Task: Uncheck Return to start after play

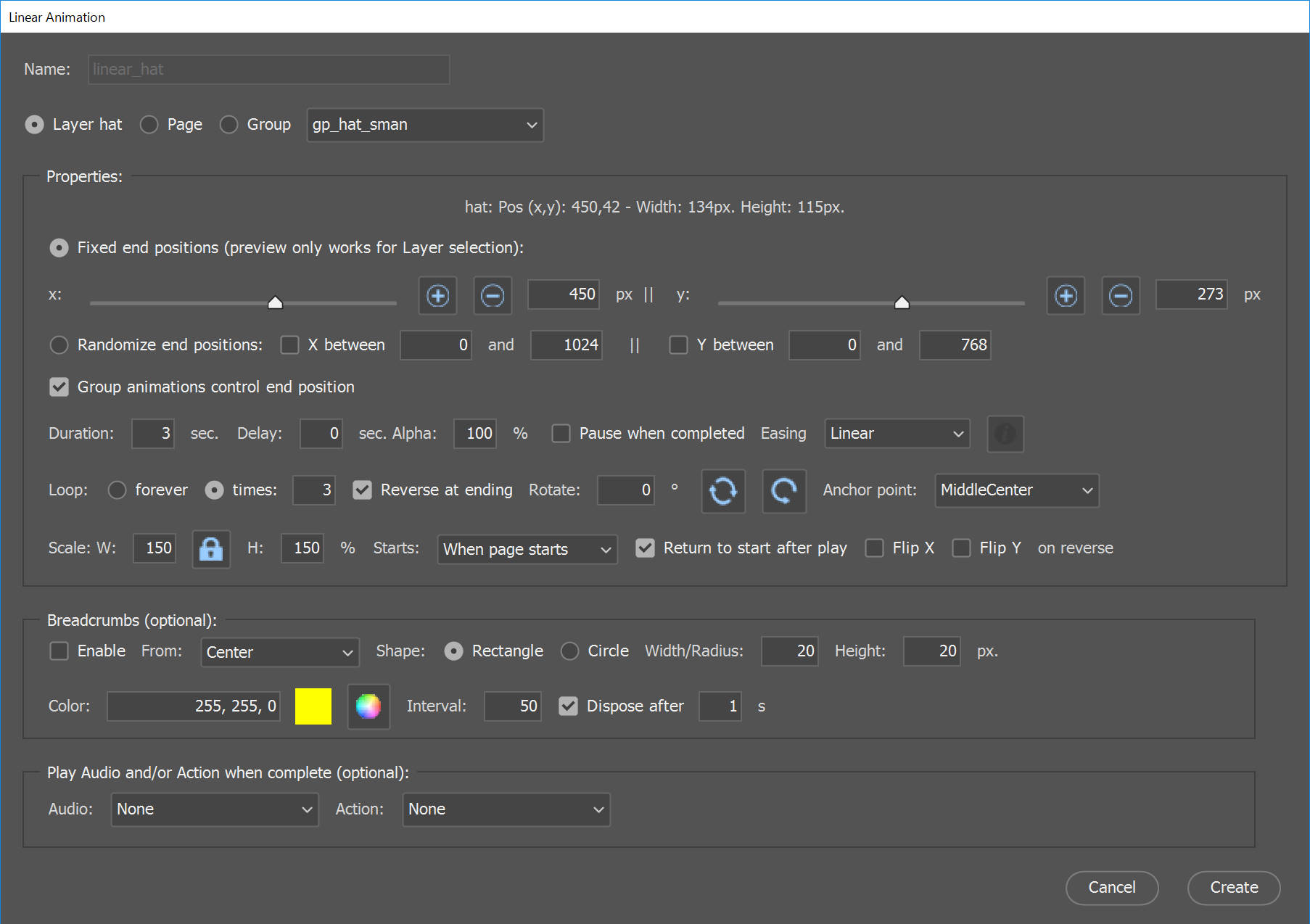Action: point(645,548)
